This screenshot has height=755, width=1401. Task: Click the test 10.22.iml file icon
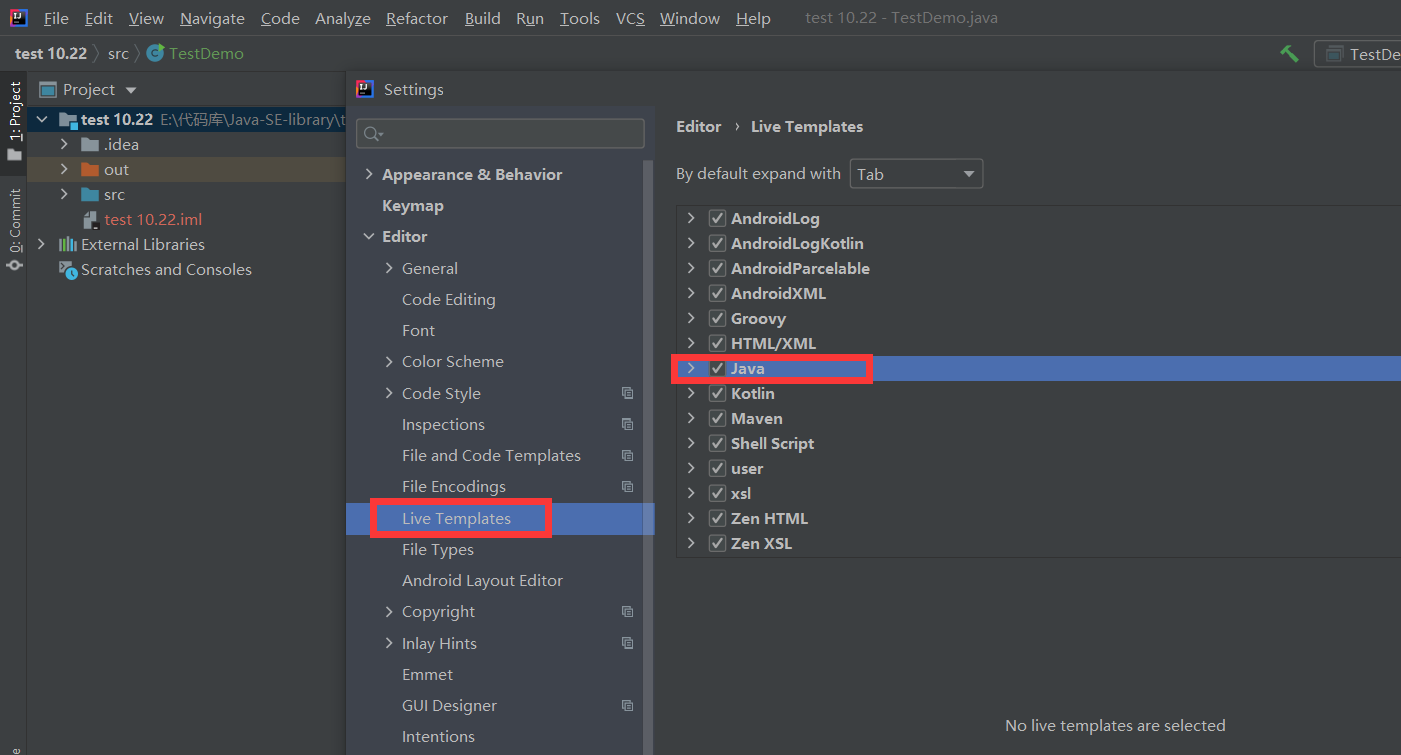(90, 219)
